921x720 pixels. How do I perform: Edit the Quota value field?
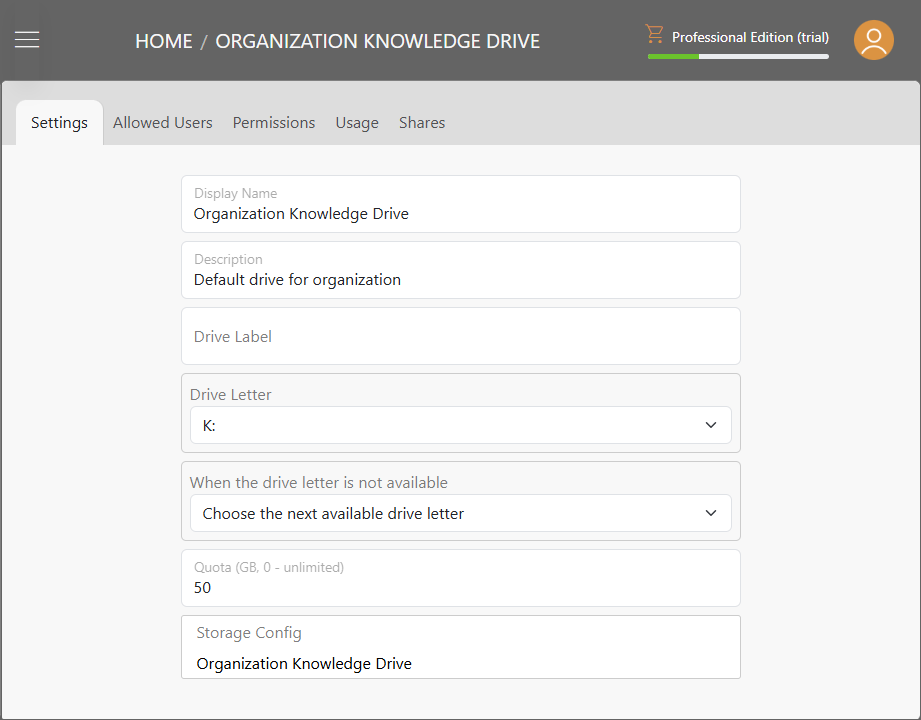click(x=460, y=578)
